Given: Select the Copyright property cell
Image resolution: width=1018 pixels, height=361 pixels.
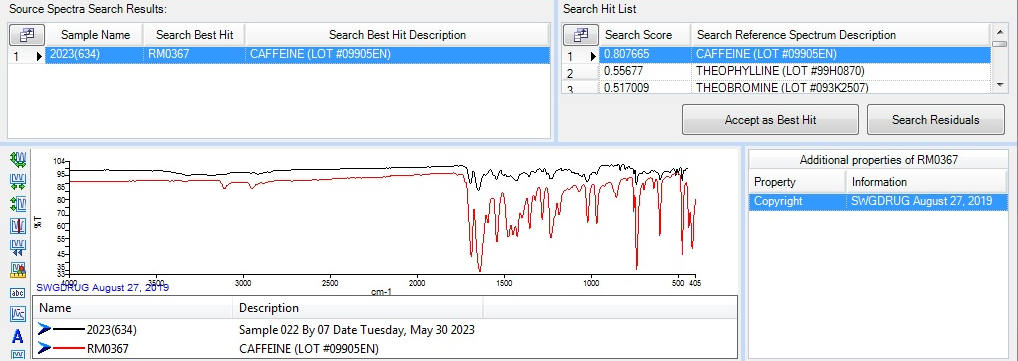Looking at the screenshot, I should coord(797,201).
